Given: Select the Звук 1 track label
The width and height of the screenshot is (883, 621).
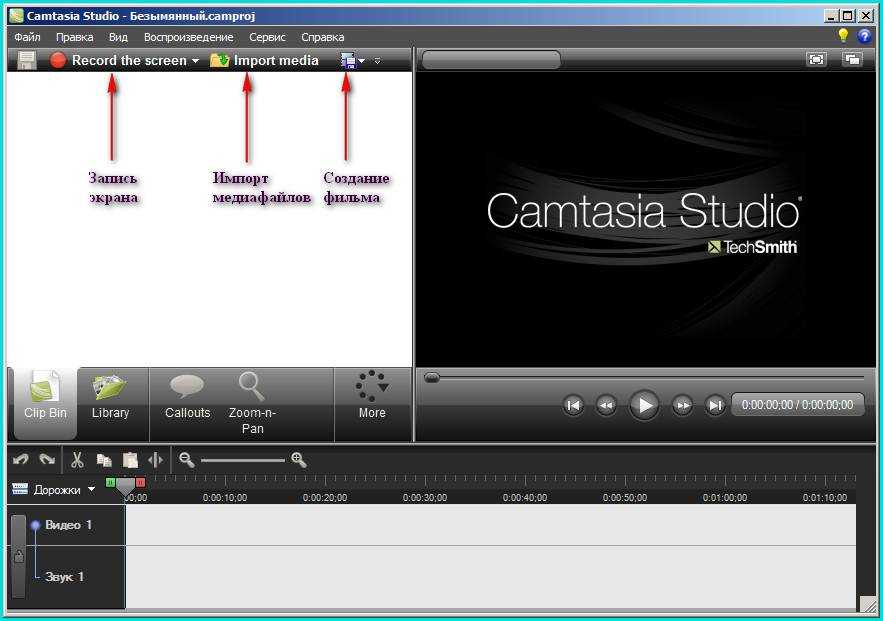Looking at the screenshot, I should pyautogui.click(x=64, y=577).
